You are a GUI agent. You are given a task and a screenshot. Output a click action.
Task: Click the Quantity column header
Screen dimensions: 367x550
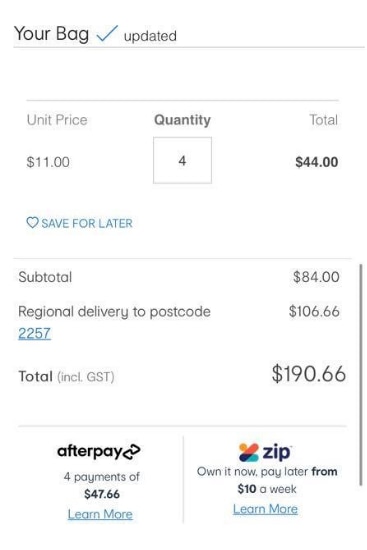pyautogui.click(x=182, y=120)
